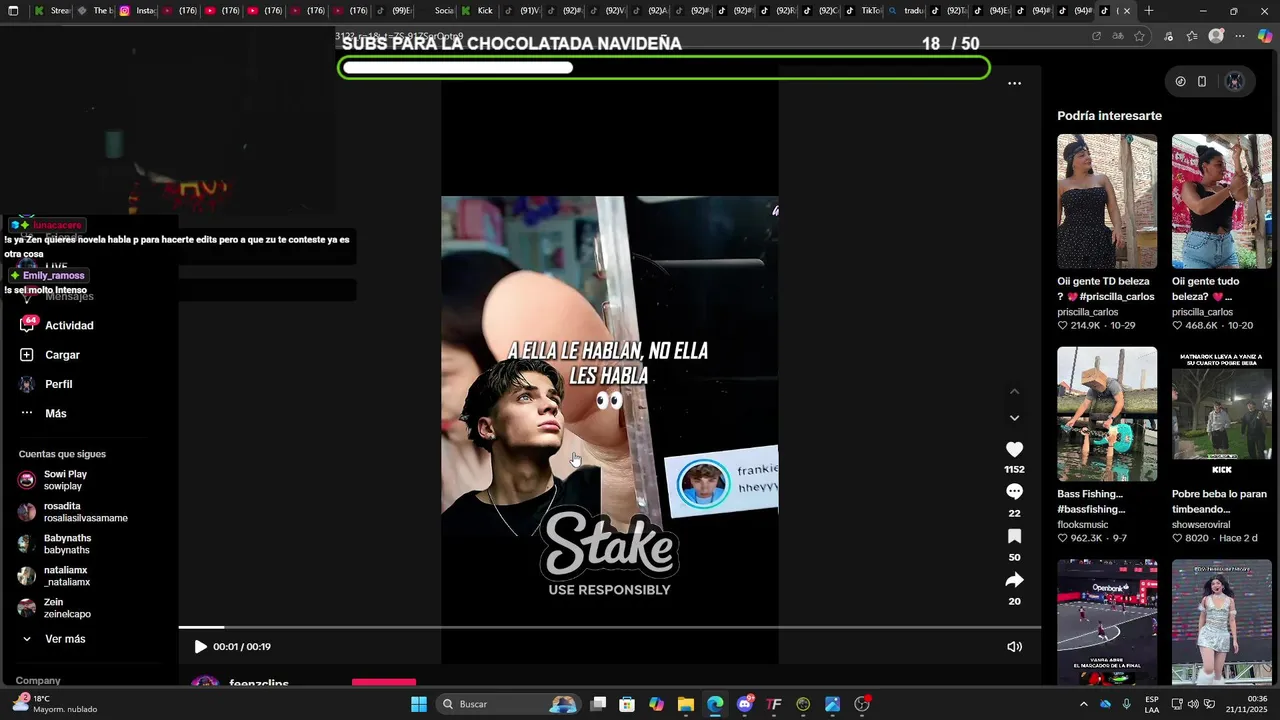Open a new browser tab
This screenshot has height=720, width=1280.
(x=1149, y=11)
